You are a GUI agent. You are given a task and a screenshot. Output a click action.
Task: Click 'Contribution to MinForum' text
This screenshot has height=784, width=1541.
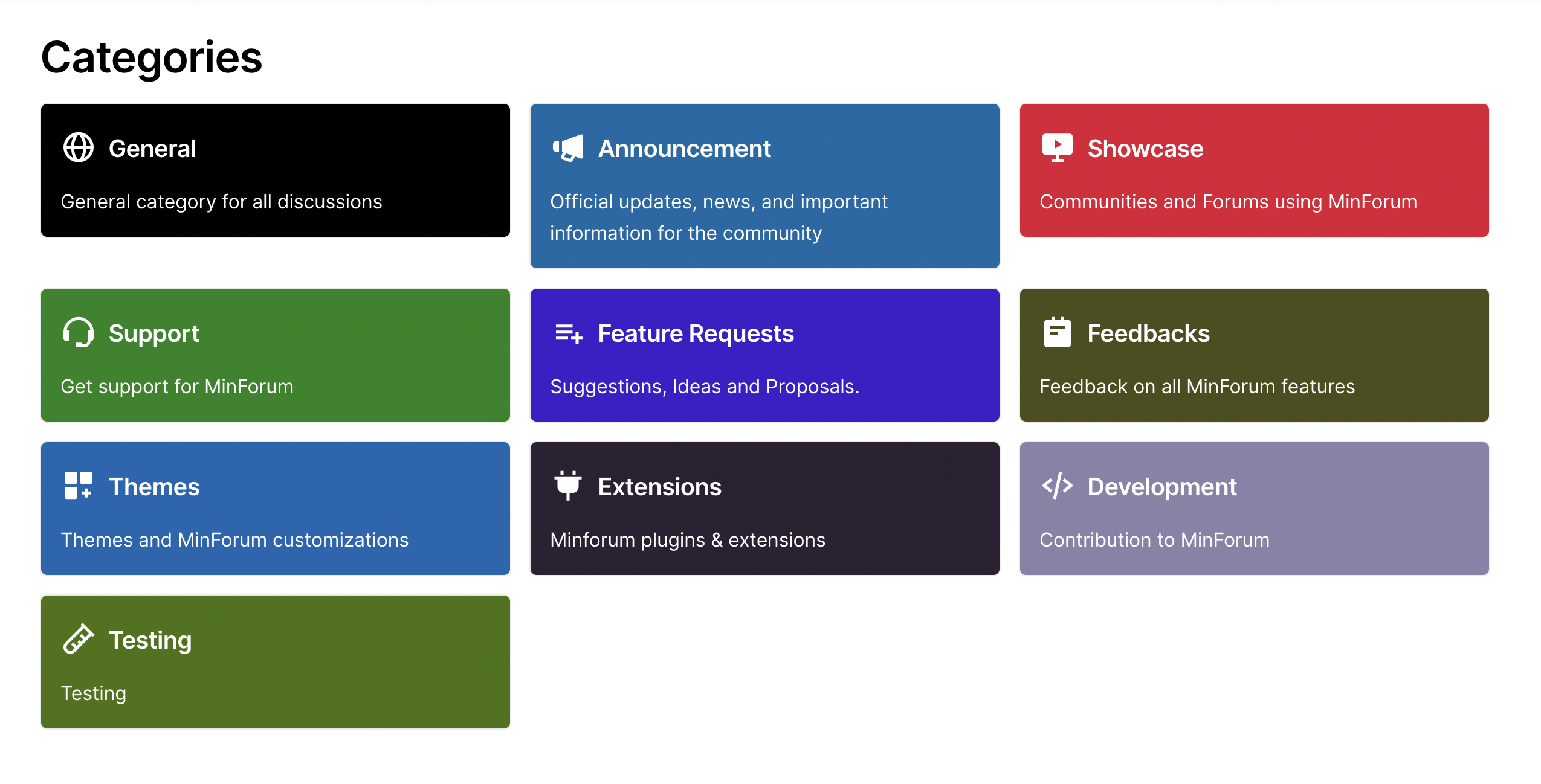(1155, 540)
